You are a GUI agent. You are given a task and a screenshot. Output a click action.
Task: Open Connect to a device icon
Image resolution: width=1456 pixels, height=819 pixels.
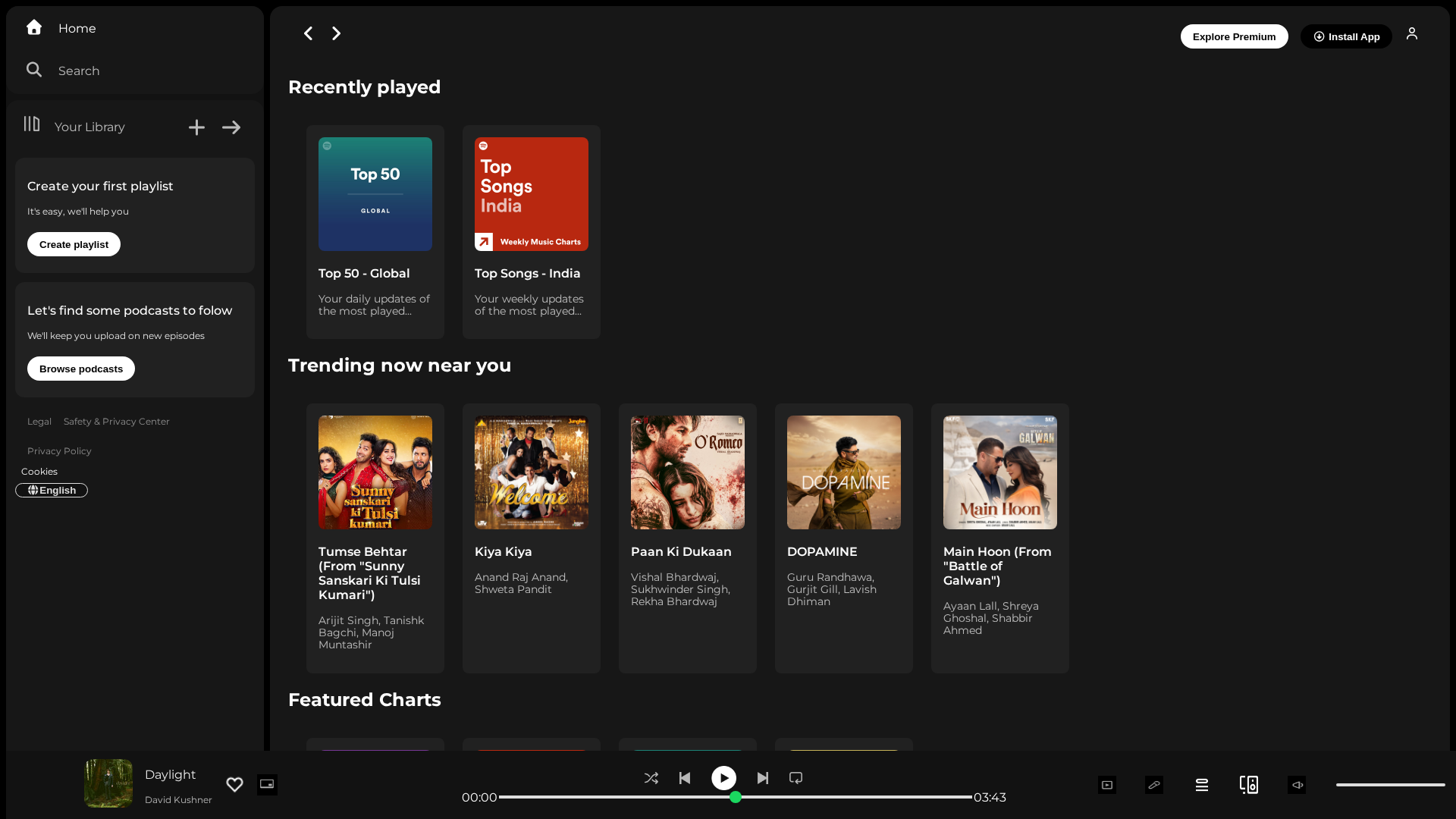coord(1249,785)
